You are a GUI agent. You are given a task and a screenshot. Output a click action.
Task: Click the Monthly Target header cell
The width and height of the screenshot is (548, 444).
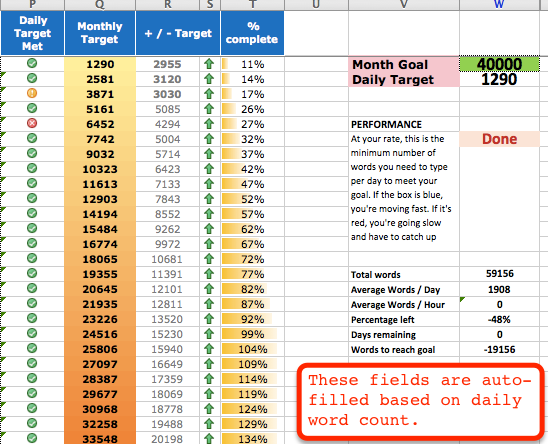point(100,33)
